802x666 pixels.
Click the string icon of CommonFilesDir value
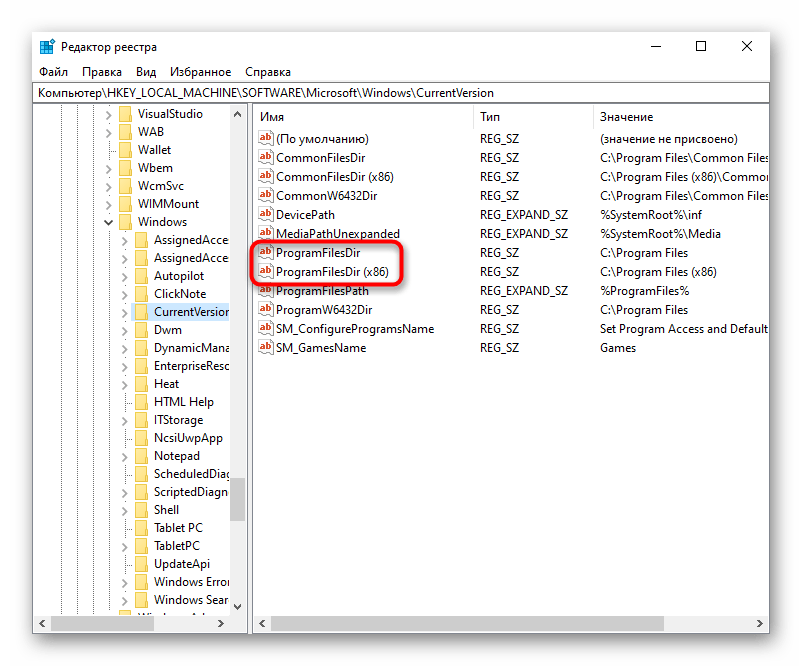click(x=266, y=158)
